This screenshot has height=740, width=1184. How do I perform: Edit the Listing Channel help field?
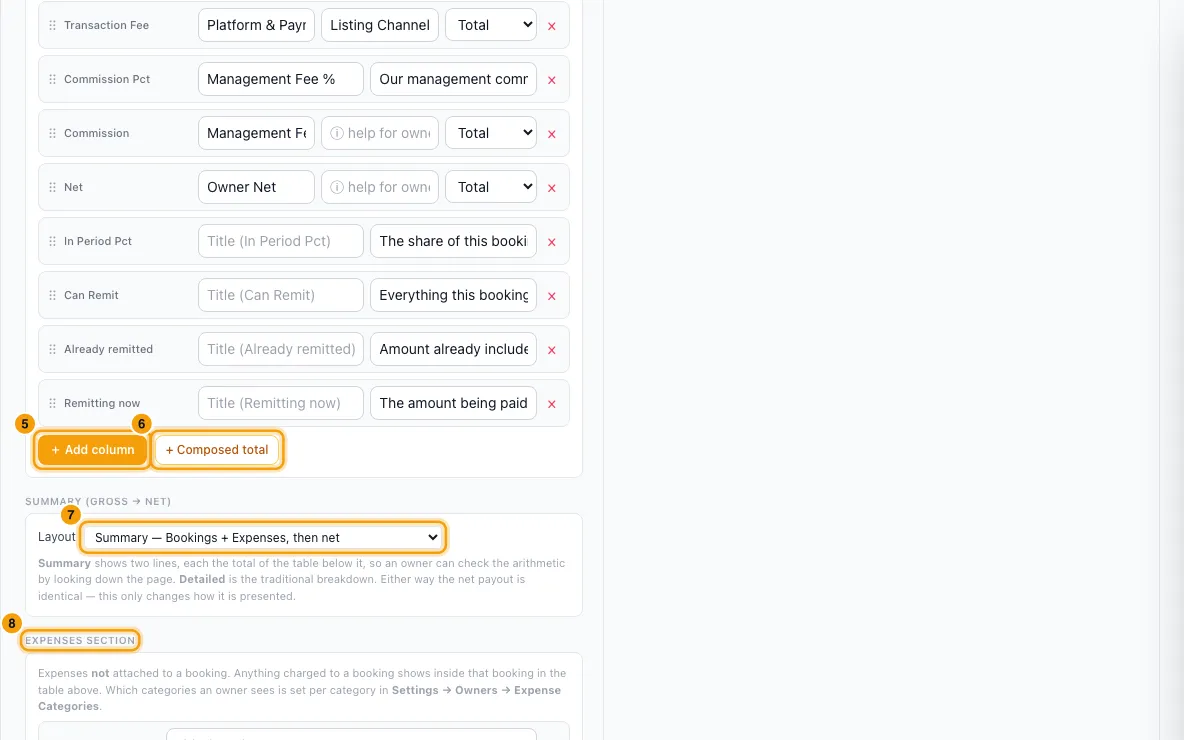coord(380,25)
